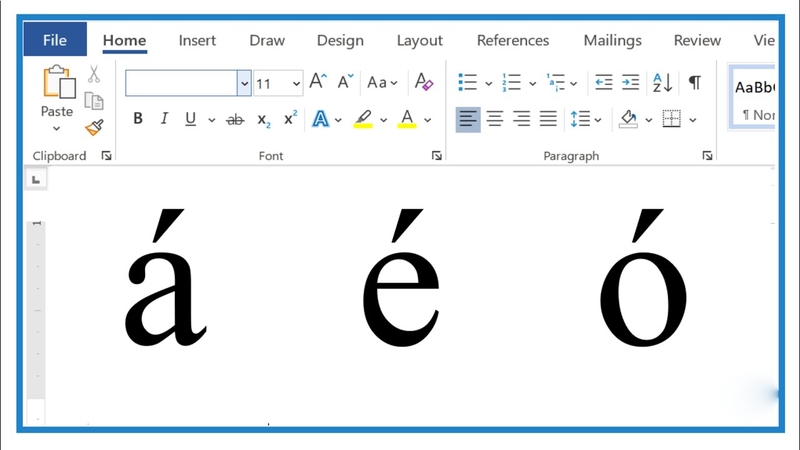Click the Home tab

pyautogui.click(x=124, y=41)
